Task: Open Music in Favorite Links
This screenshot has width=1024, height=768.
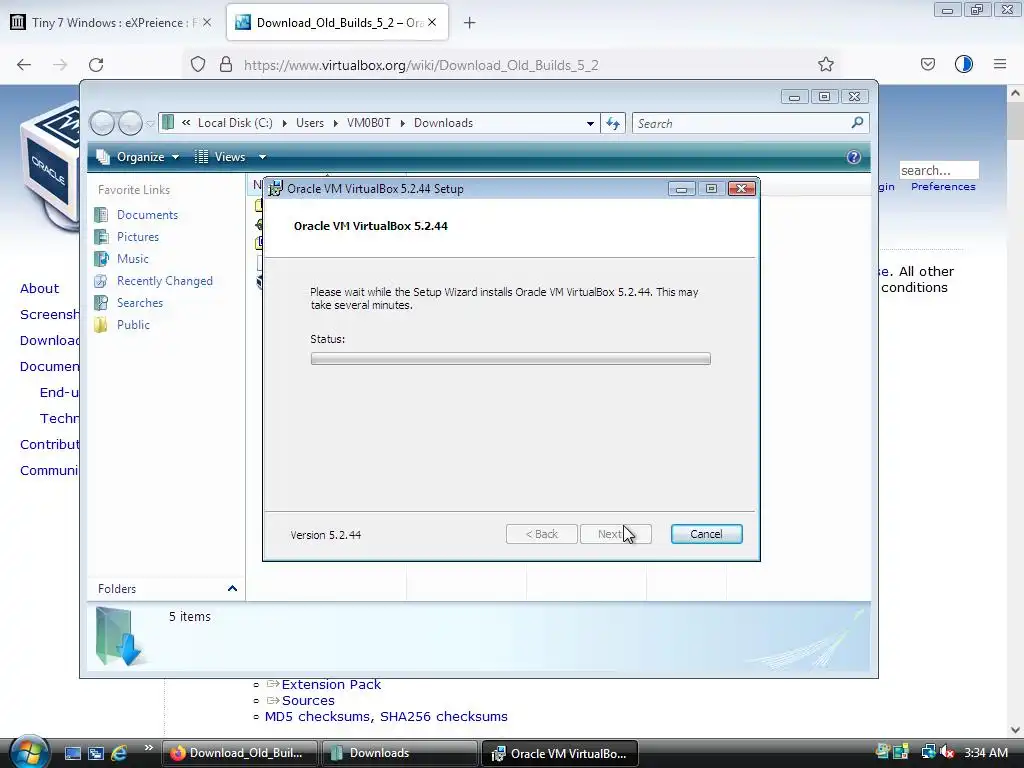Action: pos(133,259)
